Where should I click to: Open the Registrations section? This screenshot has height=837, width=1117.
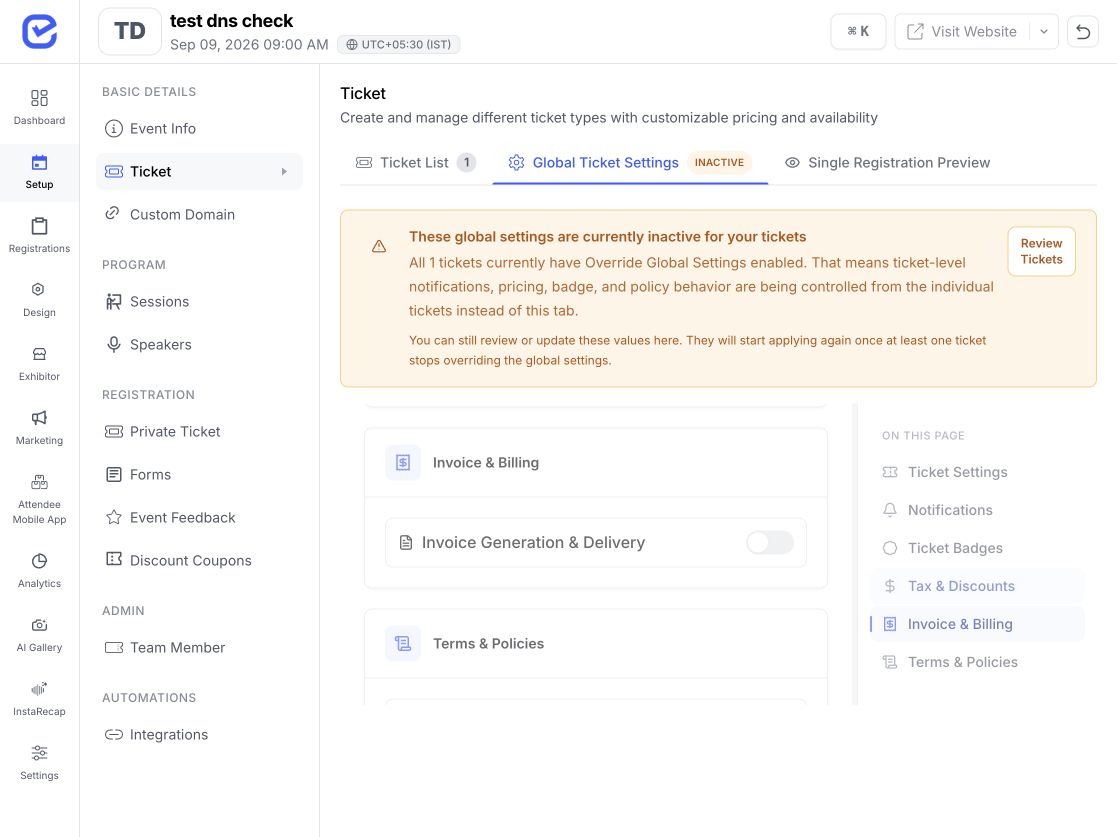(39, 236)
